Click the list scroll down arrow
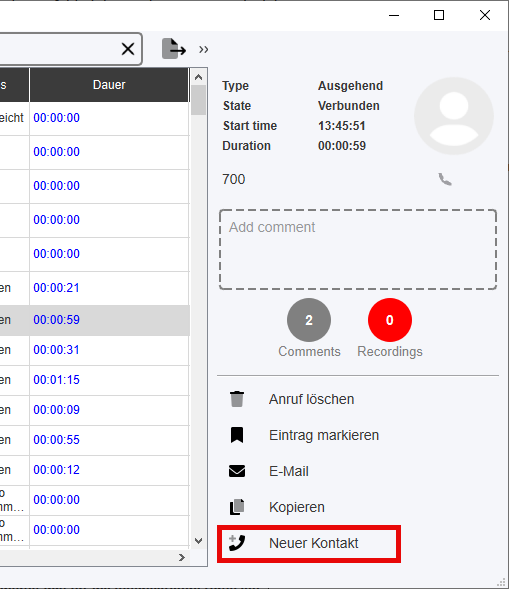This screenshot has width=509, height=589. click(198, 541)
